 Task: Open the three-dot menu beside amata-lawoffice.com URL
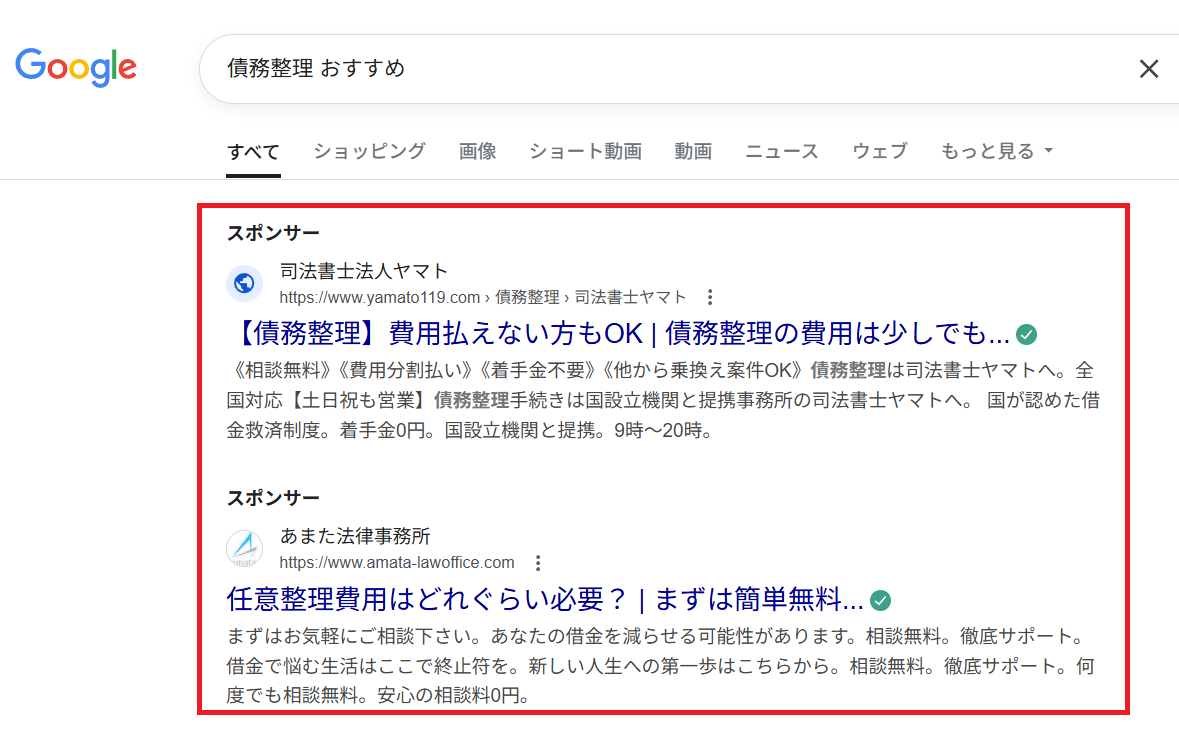(537, 563)
